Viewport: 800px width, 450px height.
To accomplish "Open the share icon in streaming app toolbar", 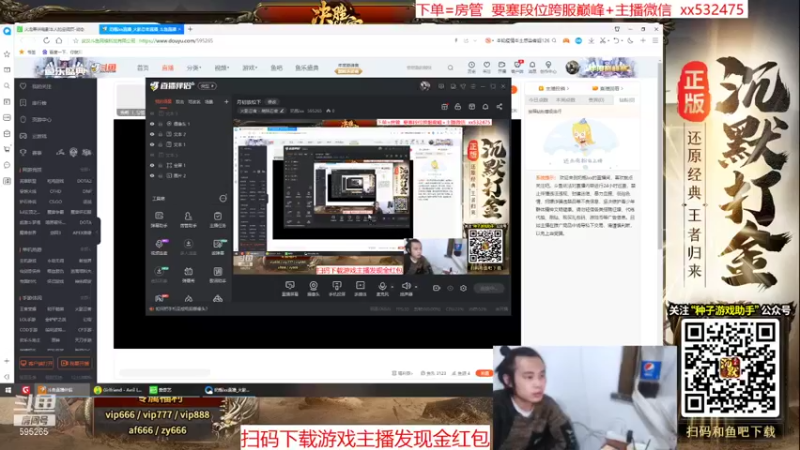I will [x=499, y=107].
